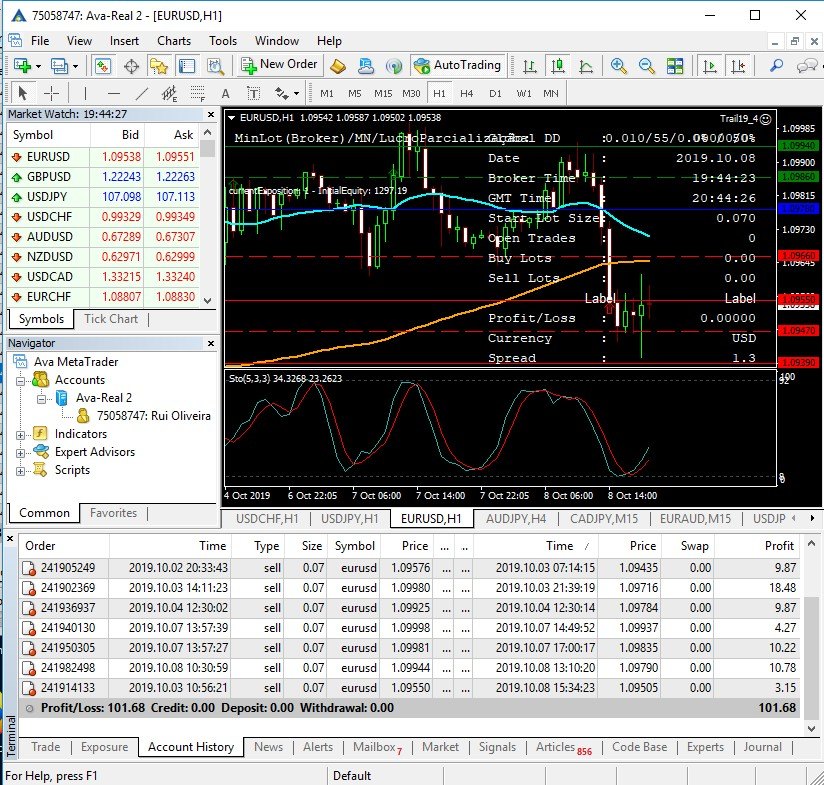
Task: Select the Fibonacci Retracement tool
Action: (x=198, y=94)
